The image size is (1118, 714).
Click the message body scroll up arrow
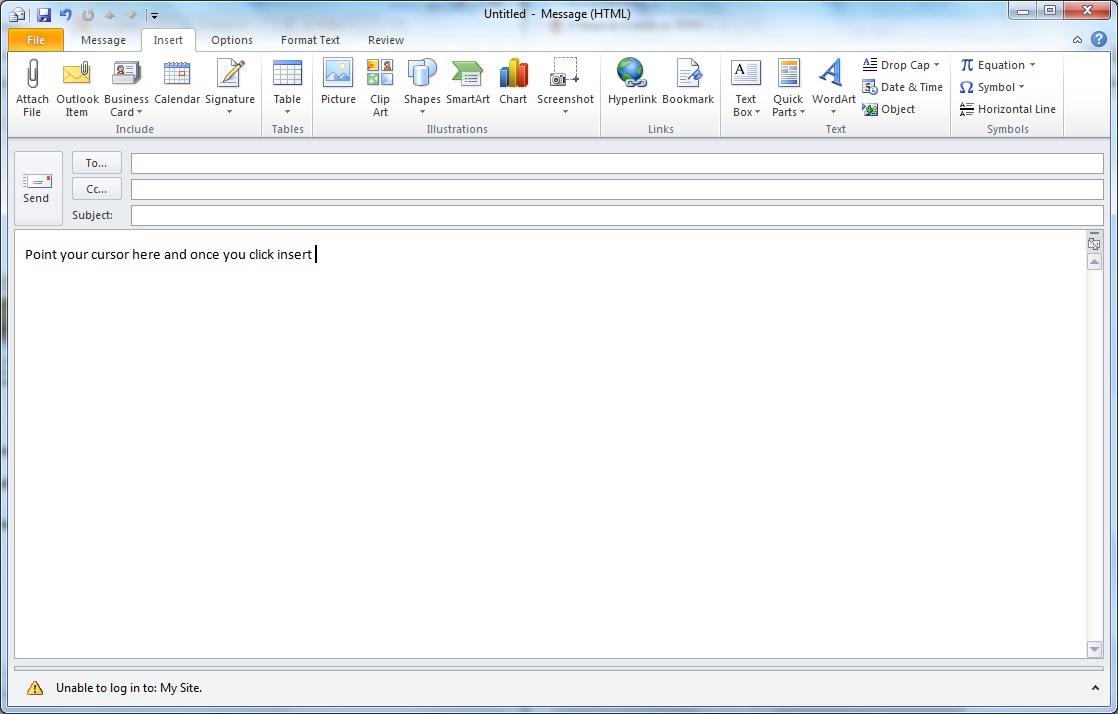[1094, 262]
